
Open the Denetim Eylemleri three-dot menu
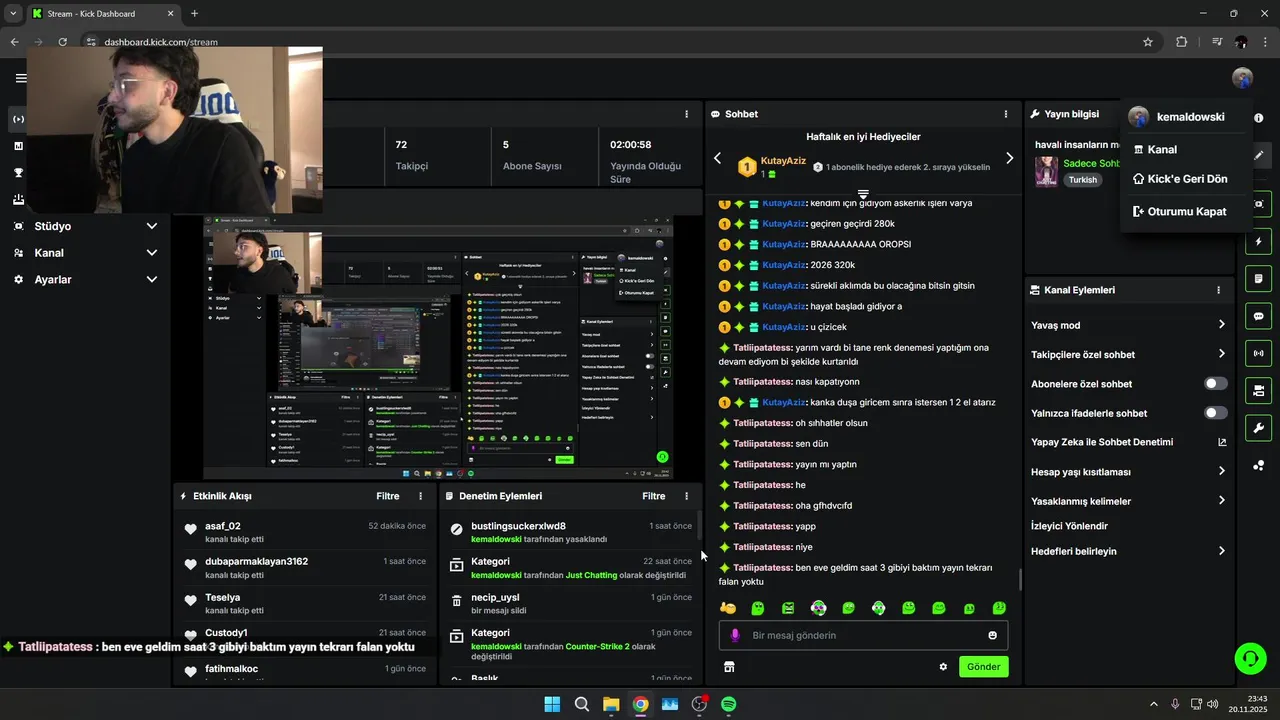pyautogui.click(x=686, y=496)
